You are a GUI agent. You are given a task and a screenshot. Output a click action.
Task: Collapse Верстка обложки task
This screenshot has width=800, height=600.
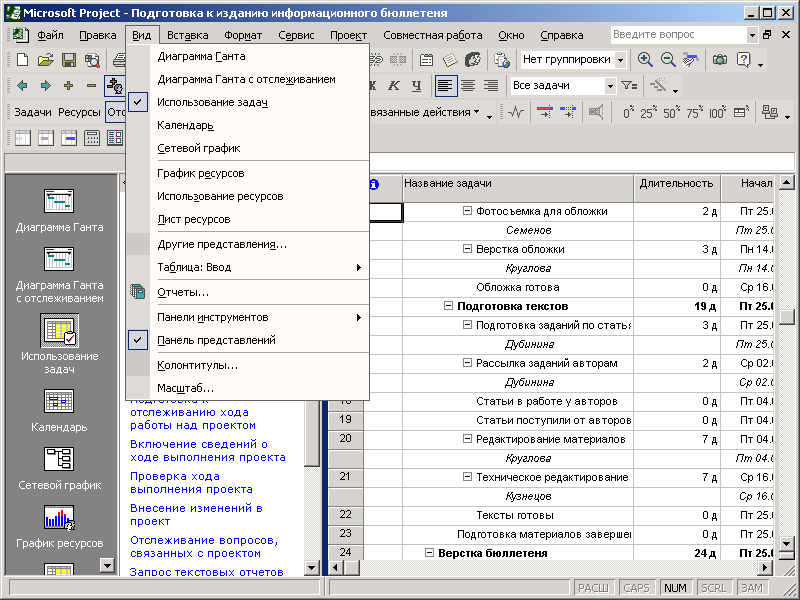(467, 248)
